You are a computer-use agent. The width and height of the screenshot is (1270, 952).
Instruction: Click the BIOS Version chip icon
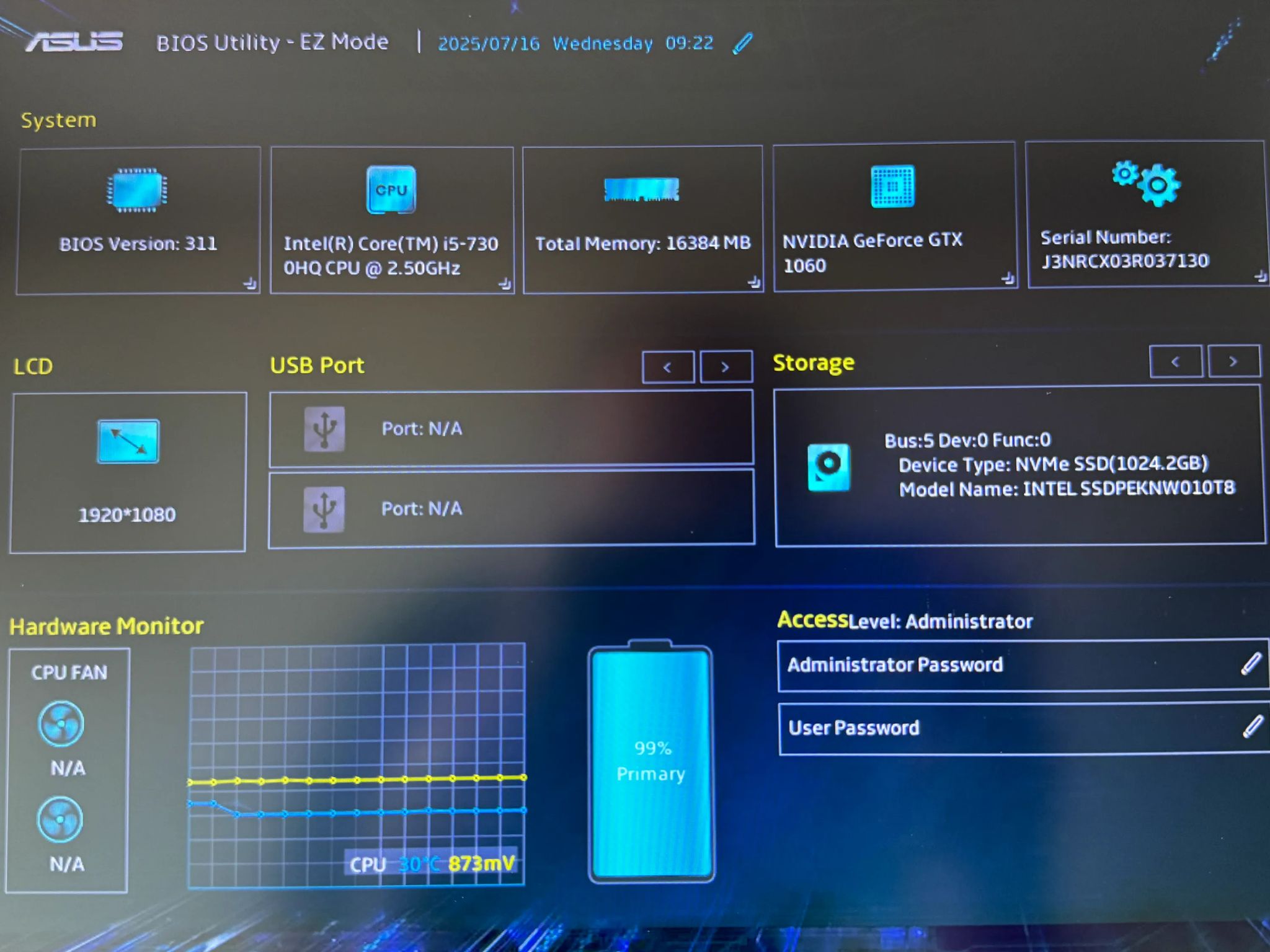tap(137, 190)
